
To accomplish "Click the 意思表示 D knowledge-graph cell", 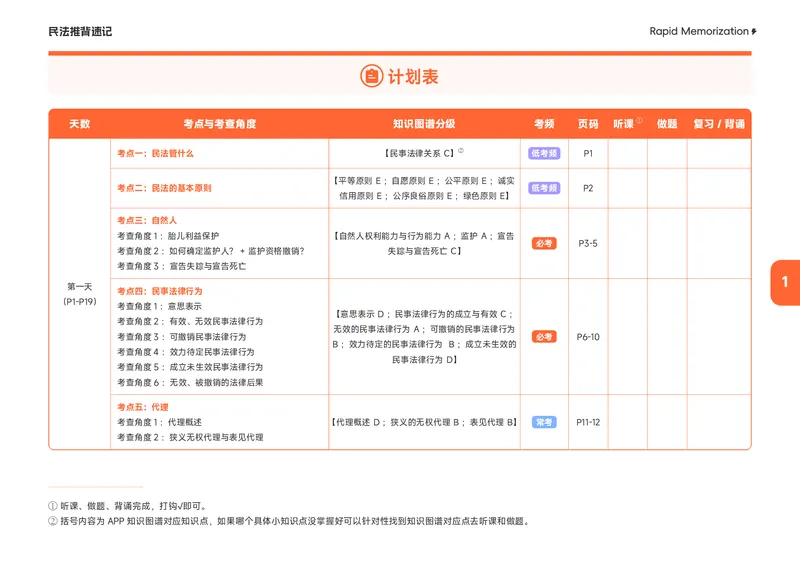I will pyautogui.click(x=424, y=337).
